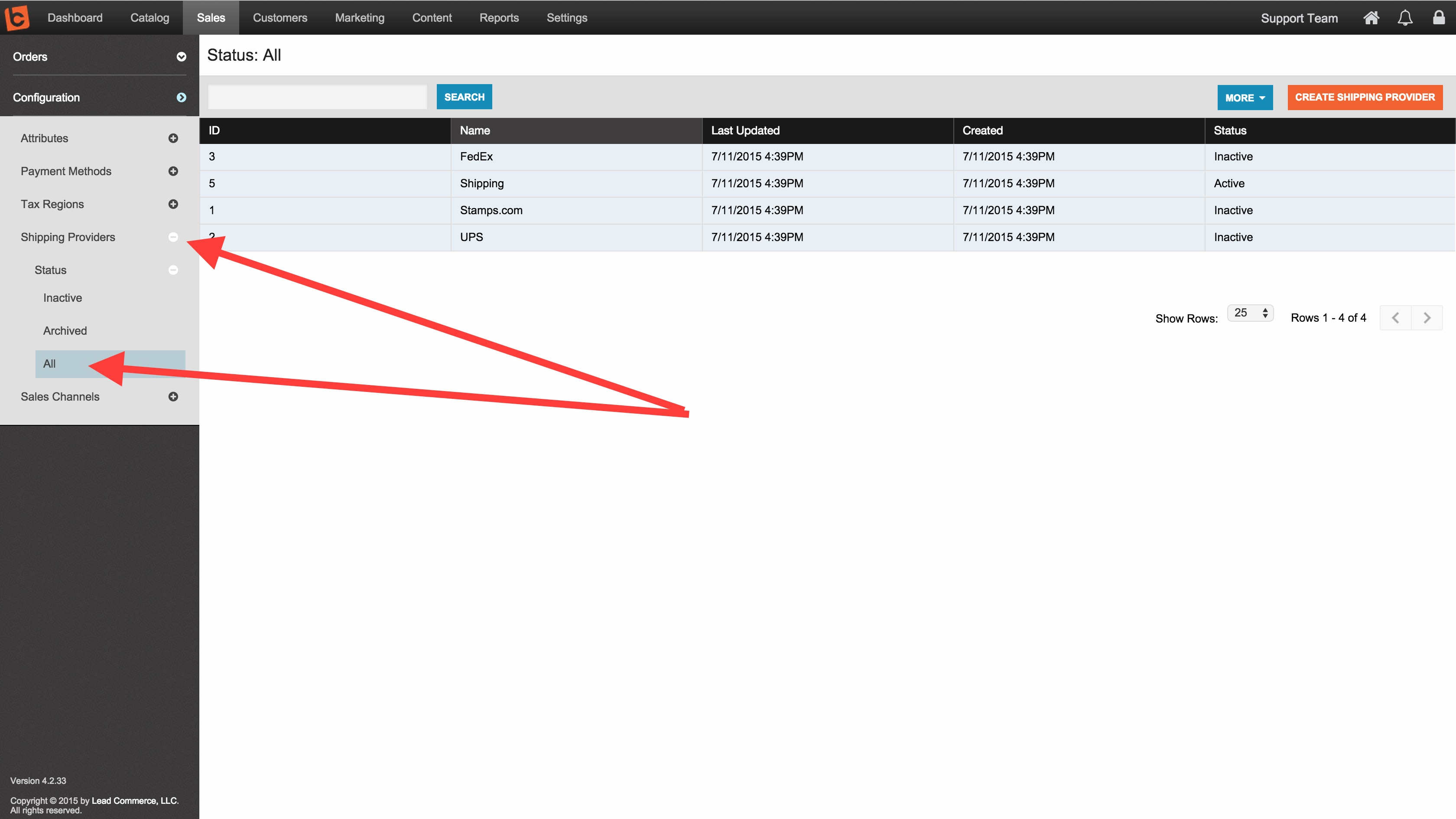
Task: Go to next page arrow
Action: tap(1427, 318)
